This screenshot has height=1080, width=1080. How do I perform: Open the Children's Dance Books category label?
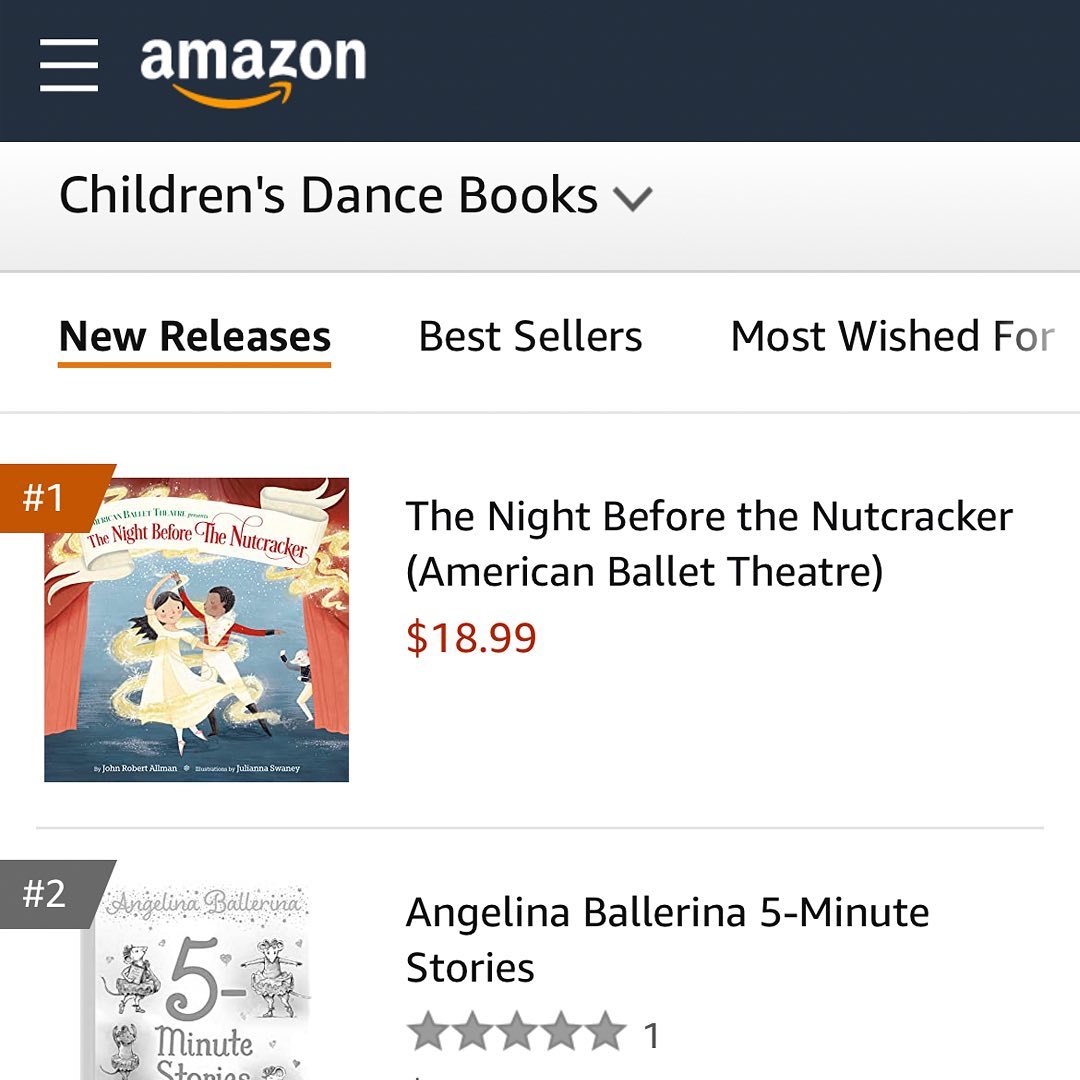(328, 196)
